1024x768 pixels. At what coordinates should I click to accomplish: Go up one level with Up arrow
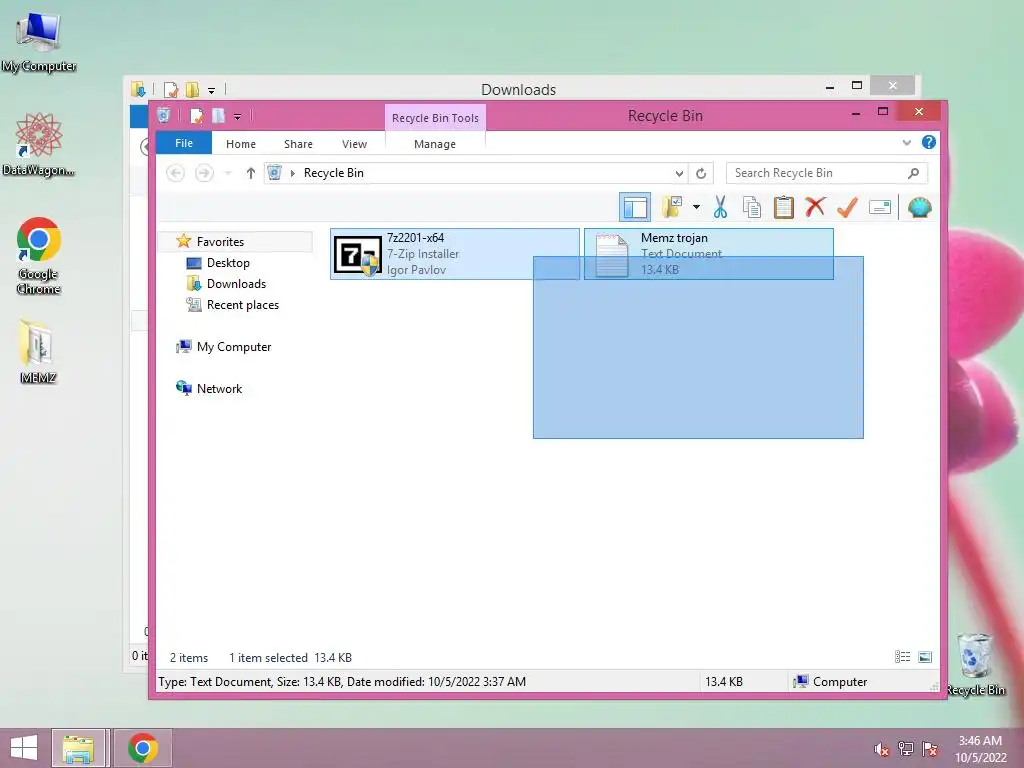click(x=250, y=173)
